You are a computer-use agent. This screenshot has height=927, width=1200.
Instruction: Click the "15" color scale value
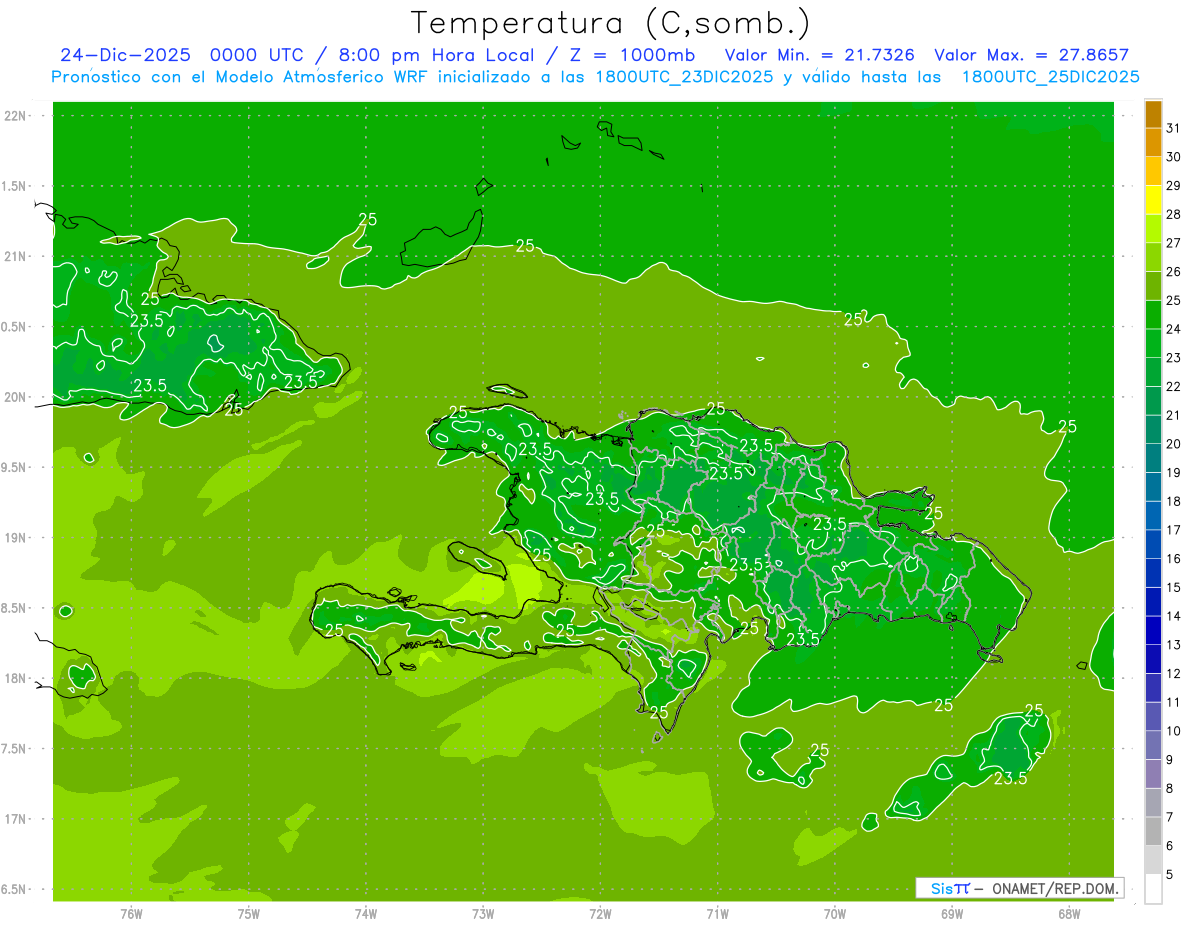tap(1174, 588)
